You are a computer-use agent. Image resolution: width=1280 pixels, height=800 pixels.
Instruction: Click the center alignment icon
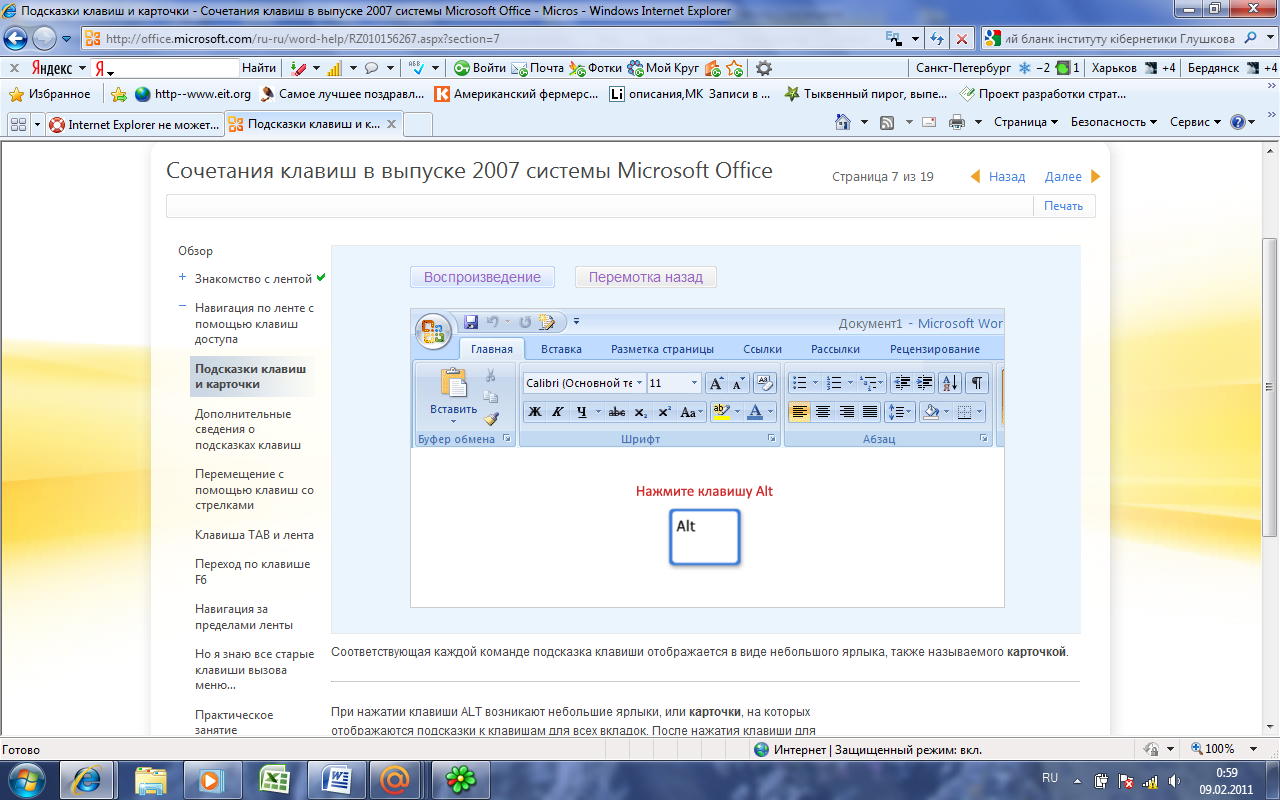tap(823, 412)
